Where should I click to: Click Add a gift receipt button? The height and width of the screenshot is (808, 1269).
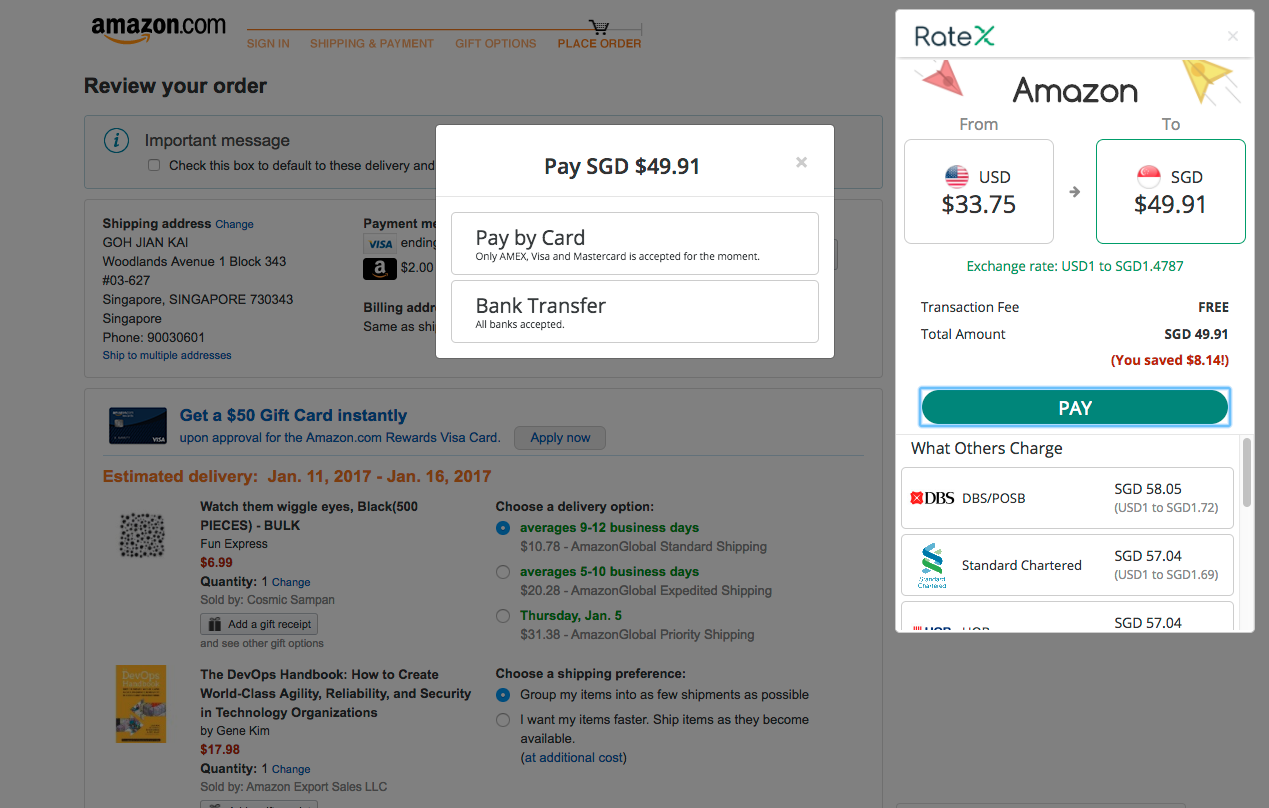(x=259, y=624)
